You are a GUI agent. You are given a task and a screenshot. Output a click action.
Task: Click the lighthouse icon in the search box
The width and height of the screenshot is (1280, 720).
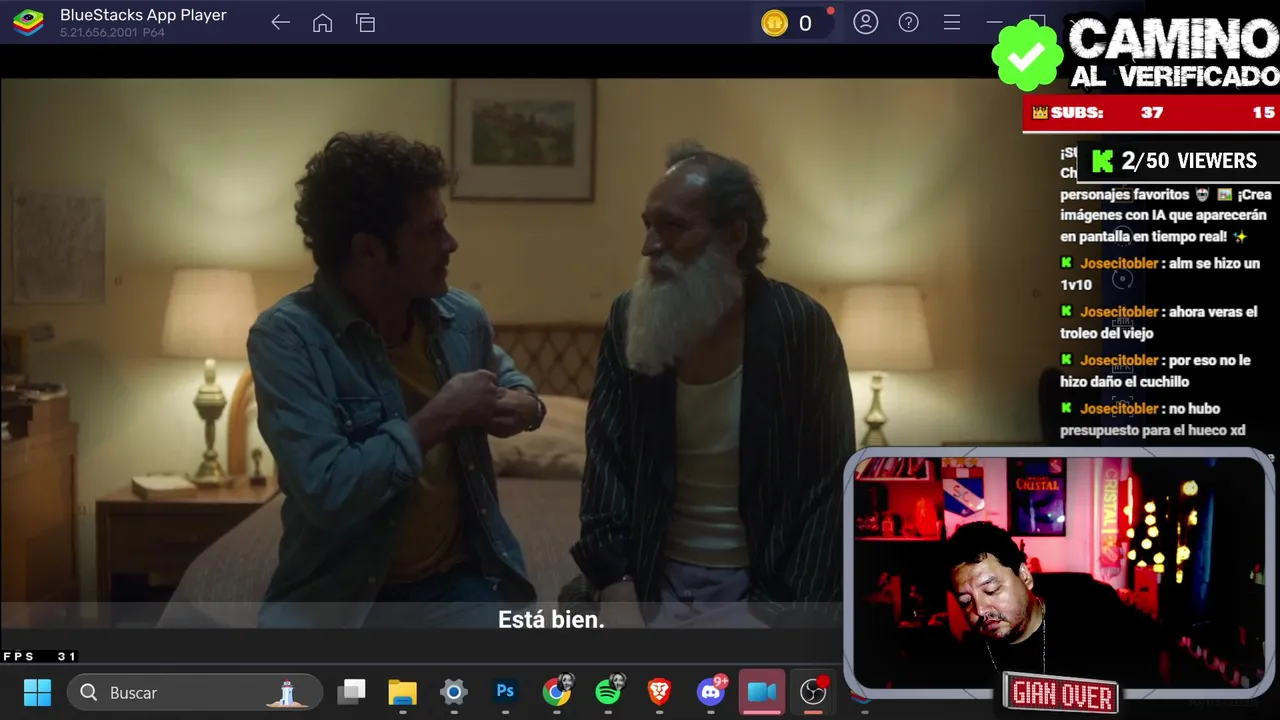pos(287,692)
